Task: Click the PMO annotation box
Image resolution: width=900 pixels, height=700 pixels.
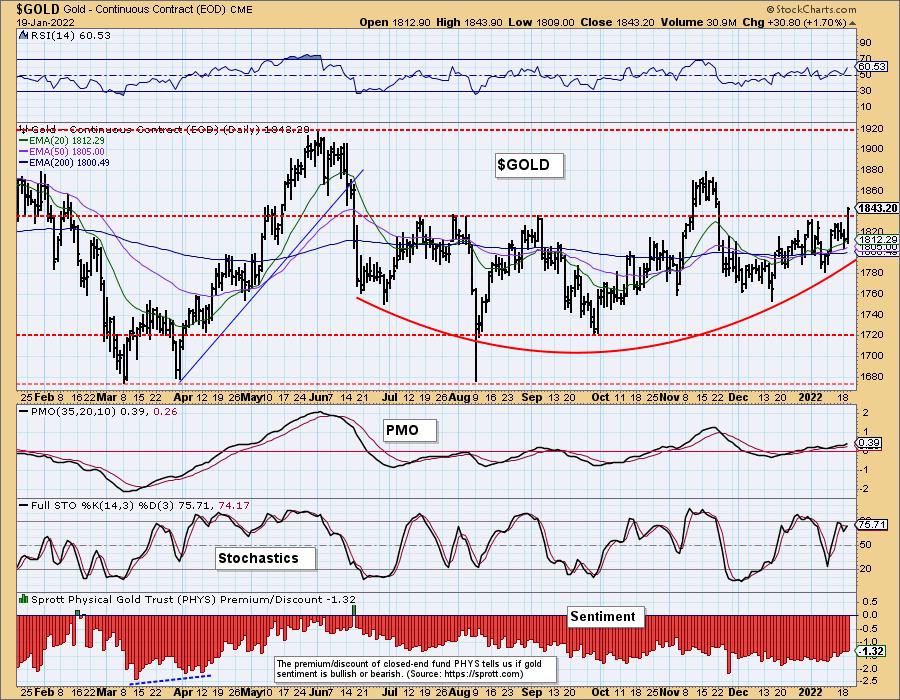Action: pos(410,430)
